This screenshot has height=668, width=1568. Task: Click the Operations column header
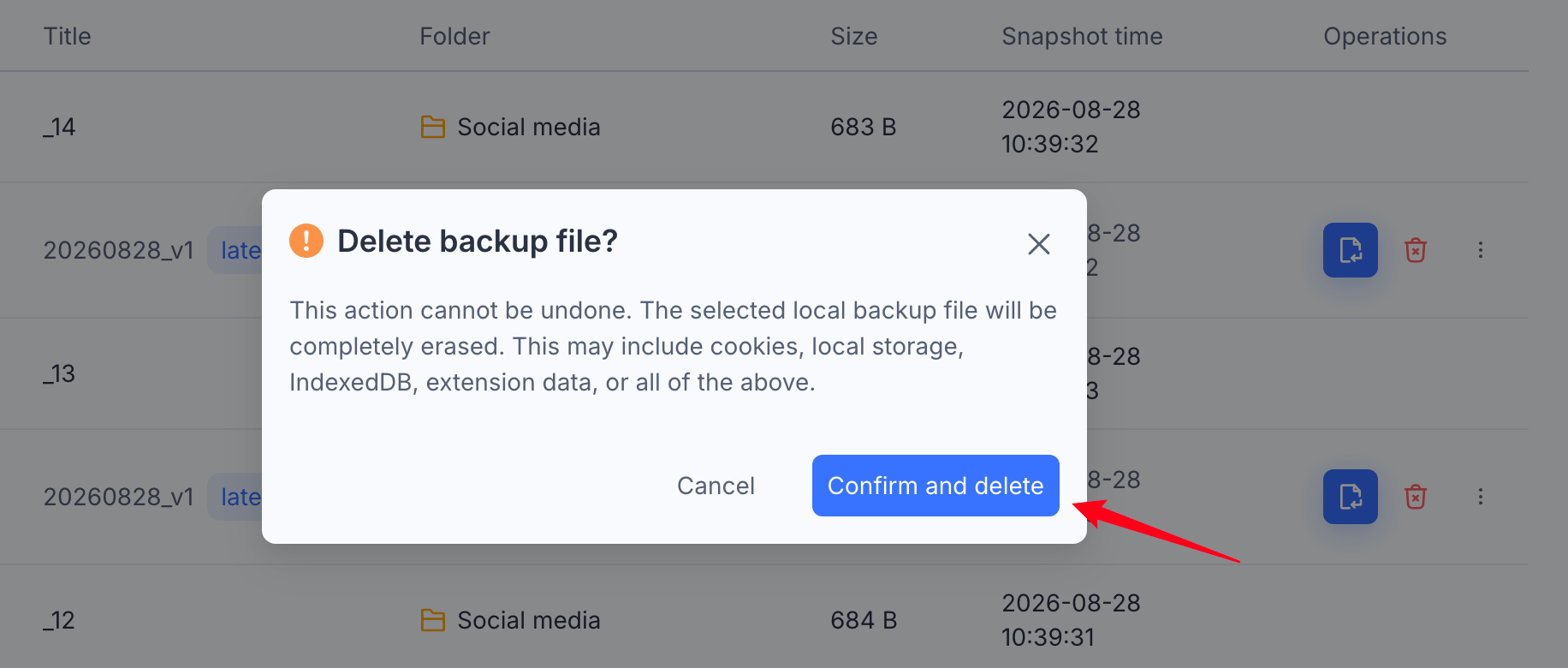(x=1385, y=36)
